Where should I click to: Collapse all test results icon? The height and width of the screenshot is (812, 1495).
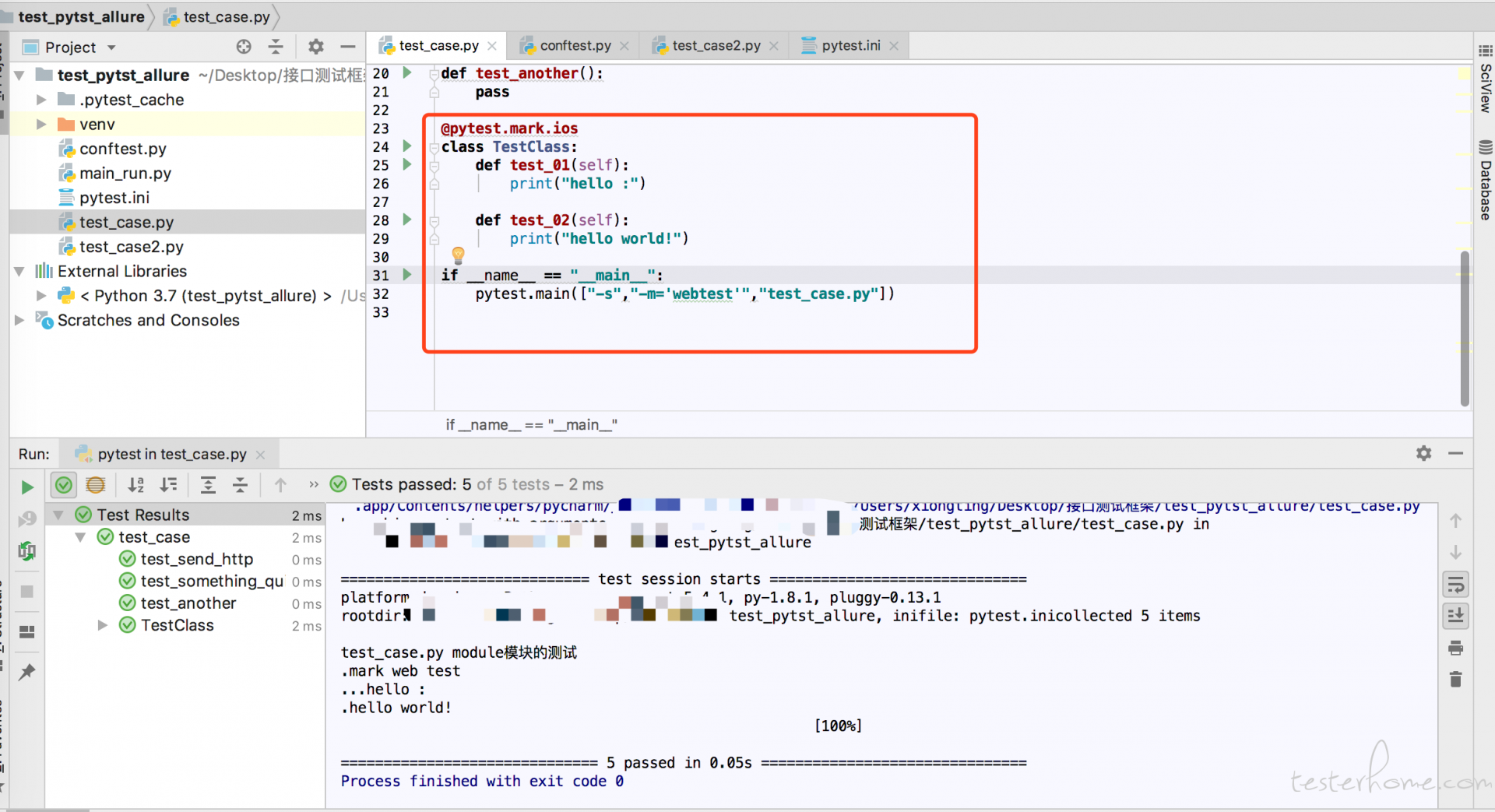tap(240, 485)
